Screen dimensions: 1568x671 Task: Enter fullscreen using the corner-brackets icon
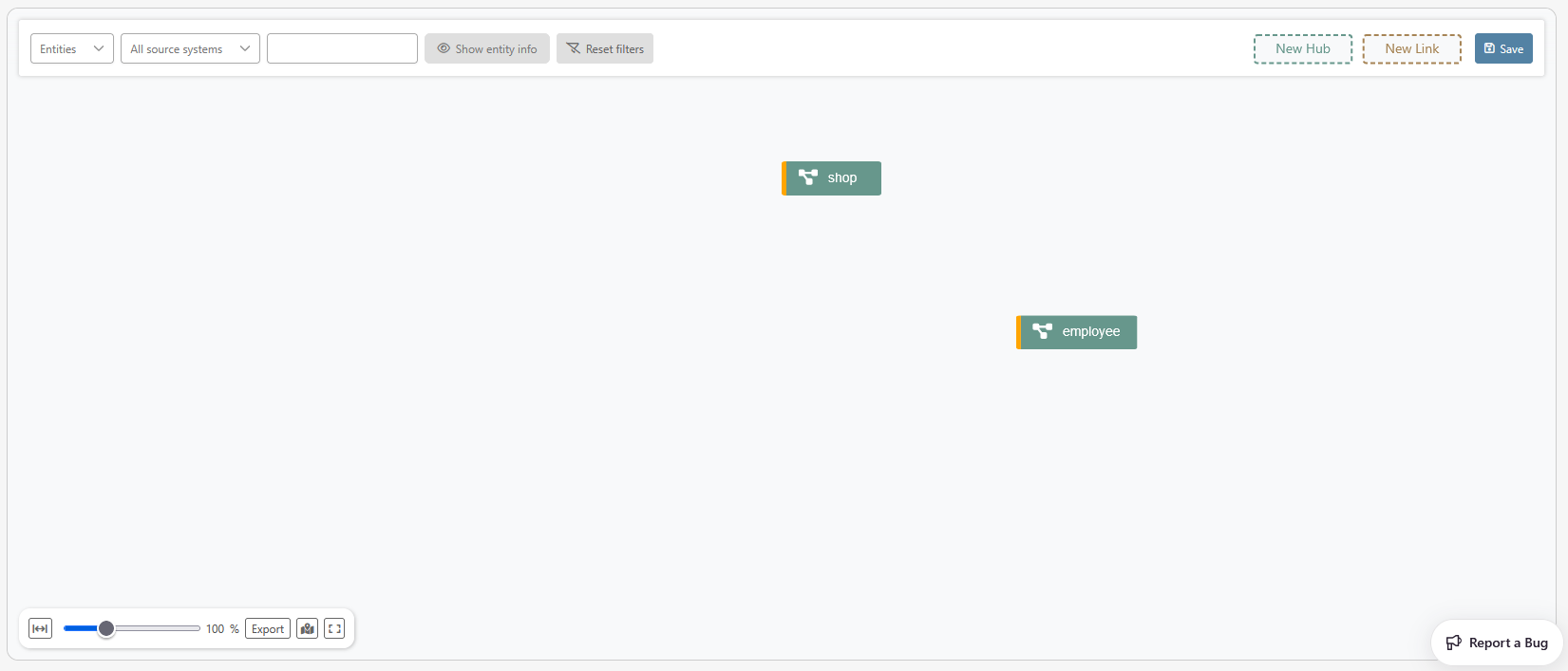pyautogui.click(x=334, y=628)
